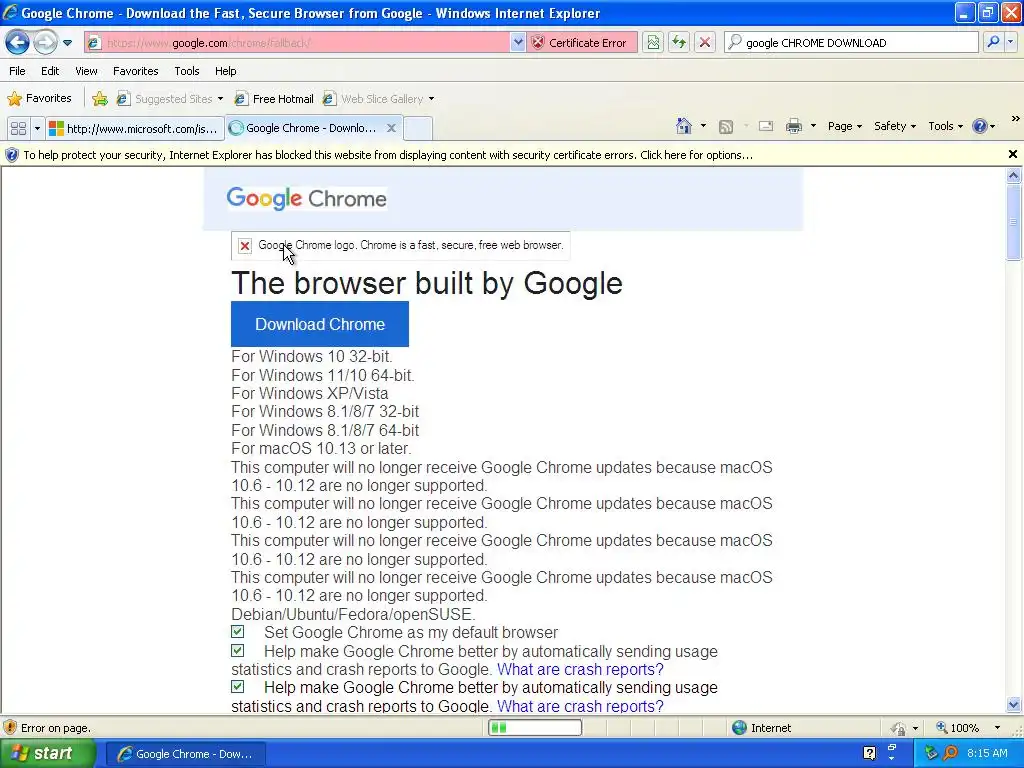Print the page with printer icon
1024x768 pixels.
(793, 126)
